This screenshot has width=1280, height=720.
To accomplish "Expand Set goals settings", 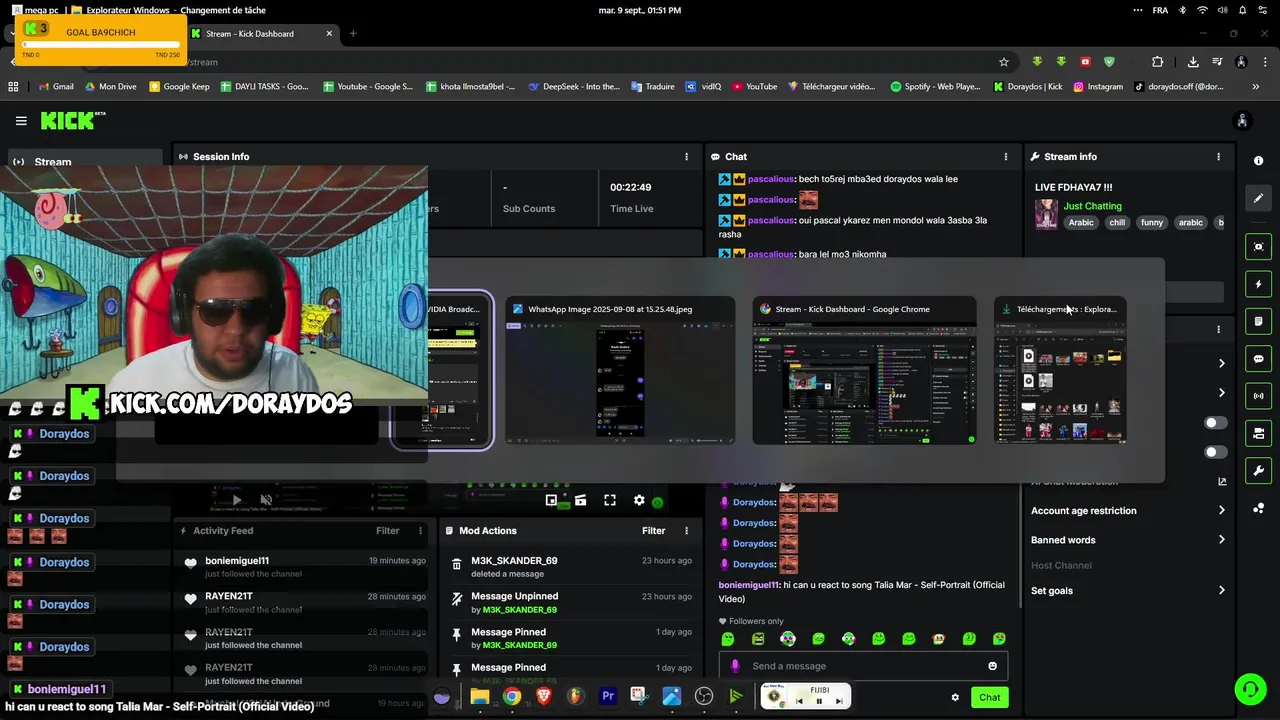I will coord(1127,591).
